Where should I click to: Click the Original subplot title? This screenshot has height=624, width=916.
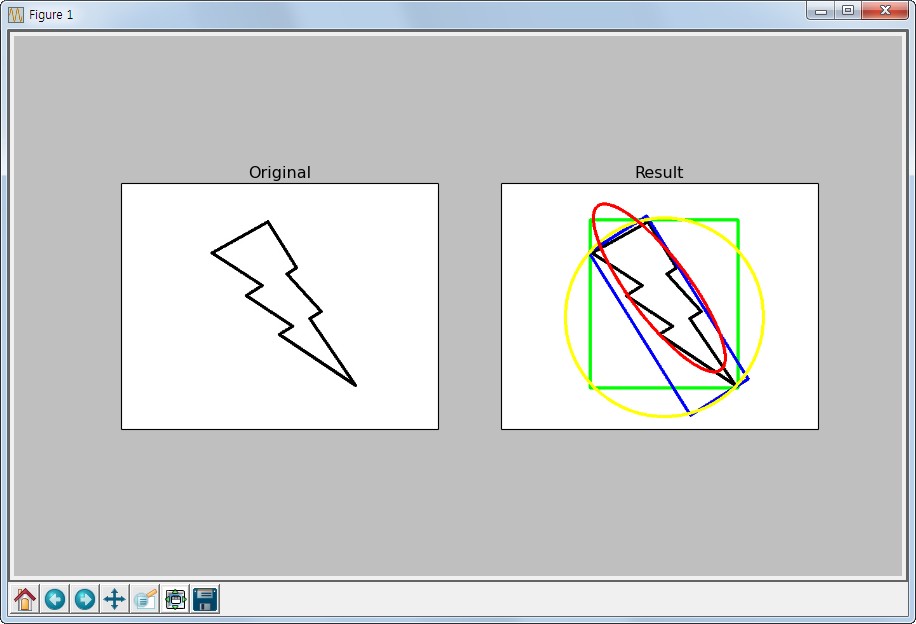click(280, 172)
